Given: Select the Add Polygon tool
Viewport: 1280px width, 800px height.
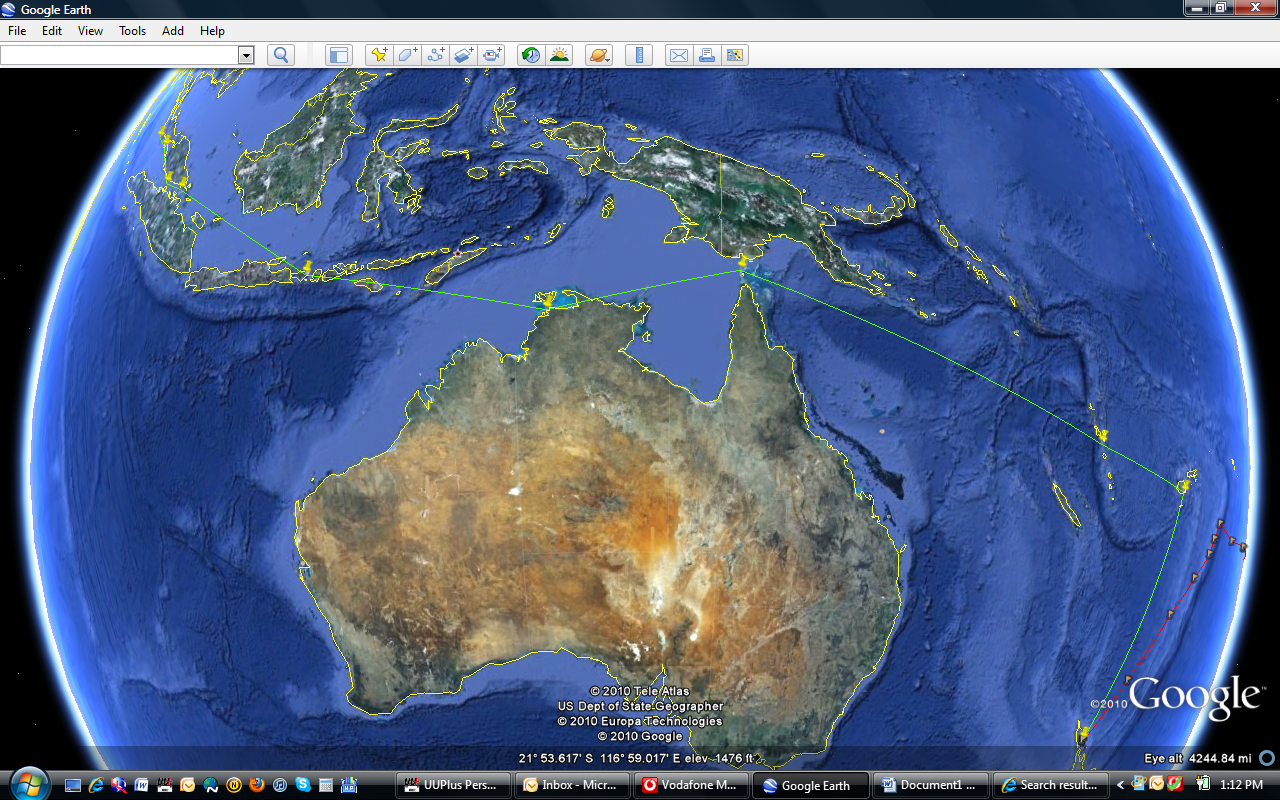Looking at the screenshot, I should coord(407,55).
